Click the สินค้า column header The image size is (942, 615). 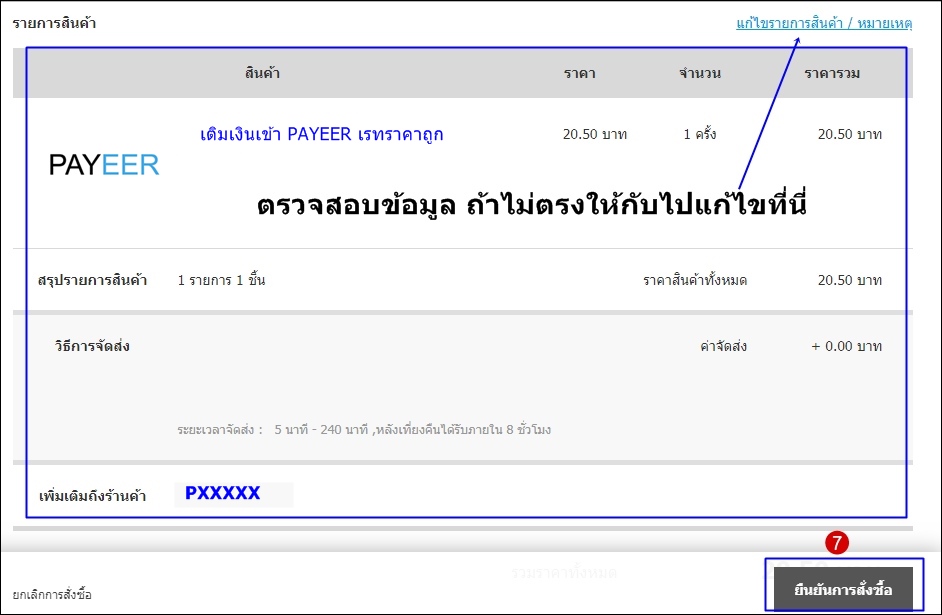click(x=262, y=73)
